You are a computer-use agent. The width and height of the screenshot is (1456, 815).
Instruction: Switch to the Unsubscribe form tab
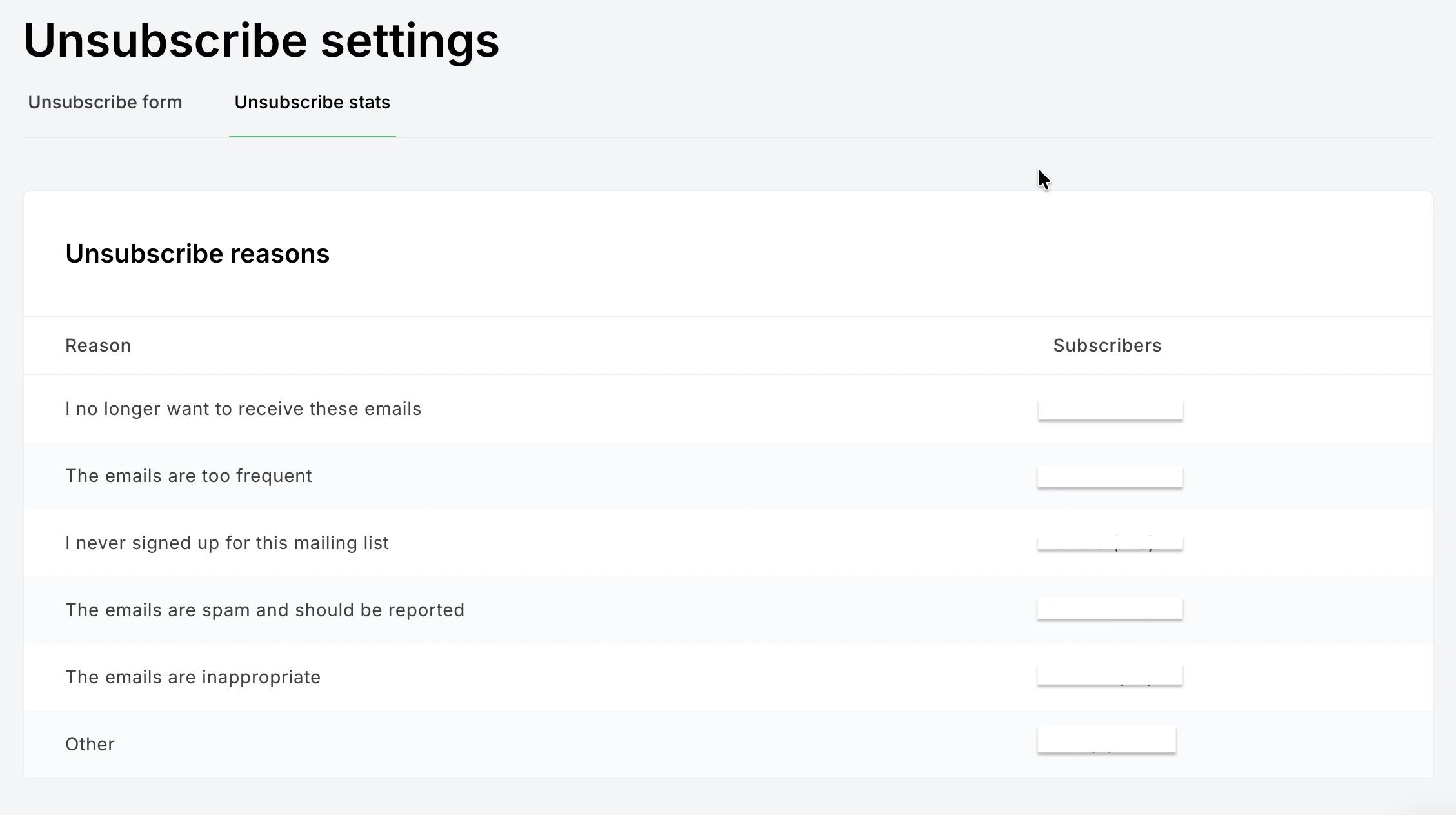point(105,102)
